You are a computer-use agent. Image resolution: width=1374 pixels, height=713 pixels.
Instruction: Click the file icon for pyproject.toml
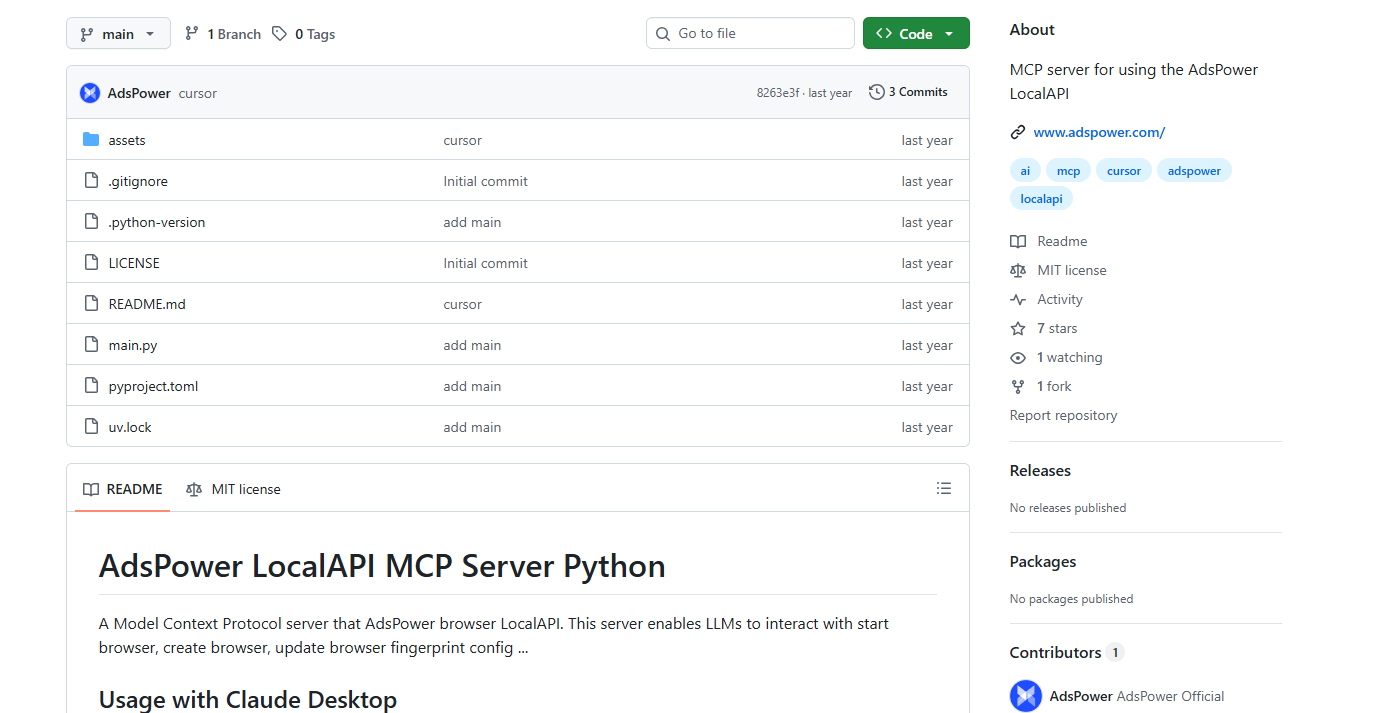(x=91, y=386)
